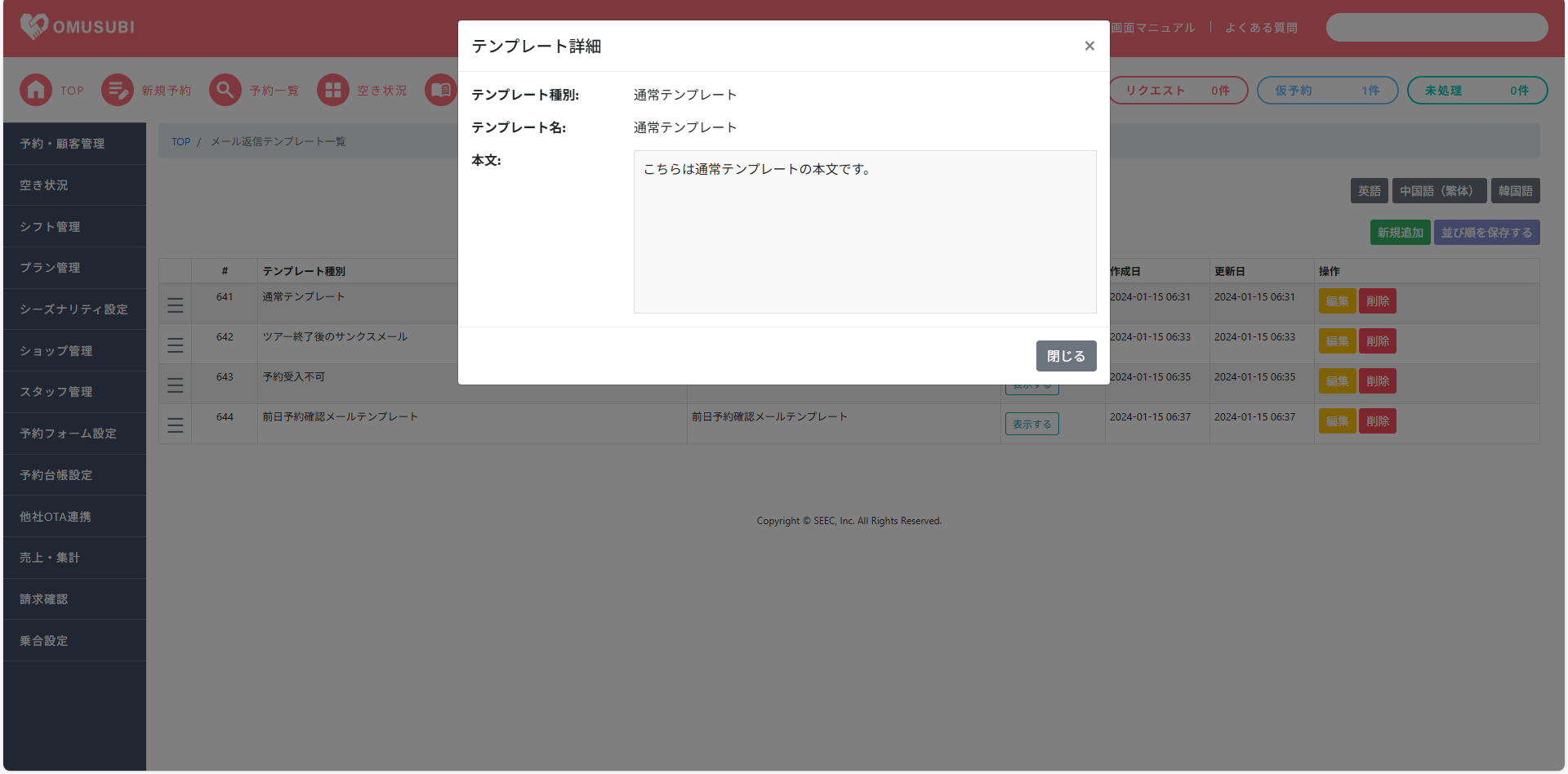Click 表示する button for row 644

point(1031,424)
